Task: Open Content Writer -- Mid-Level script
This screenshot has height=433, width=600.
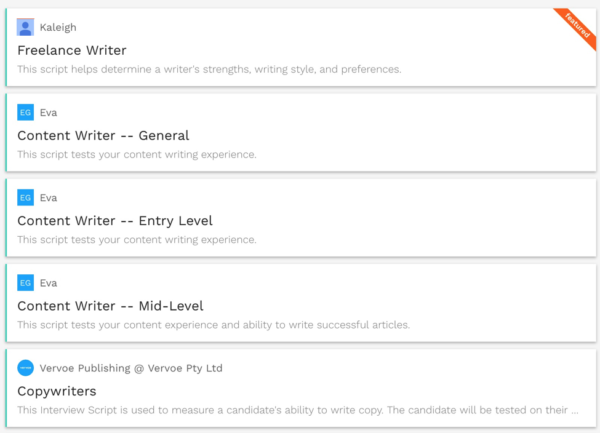Action: 110,306
